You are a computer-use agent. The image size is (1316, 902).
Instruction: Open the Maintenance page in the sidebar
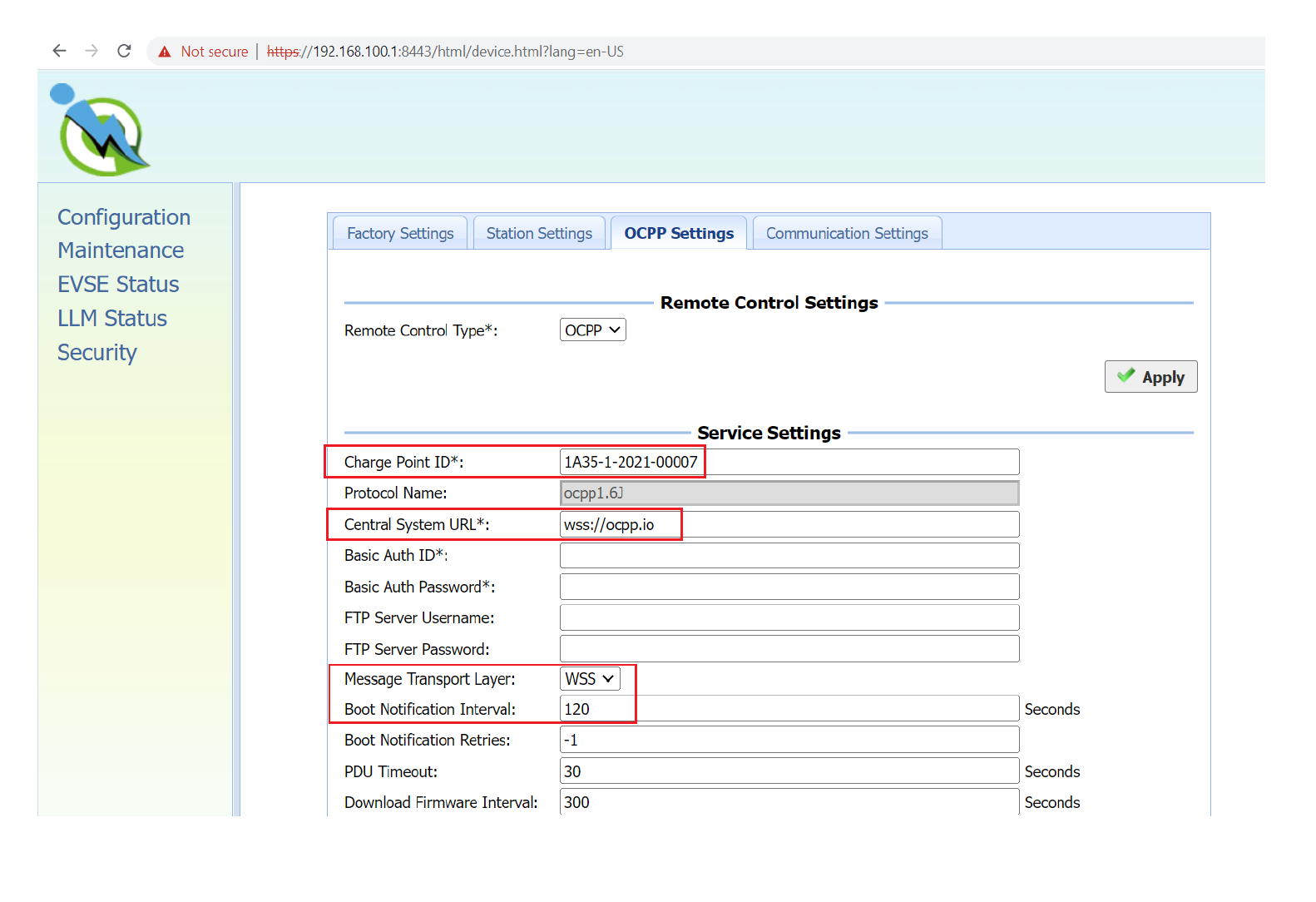[x=121, y=250]
